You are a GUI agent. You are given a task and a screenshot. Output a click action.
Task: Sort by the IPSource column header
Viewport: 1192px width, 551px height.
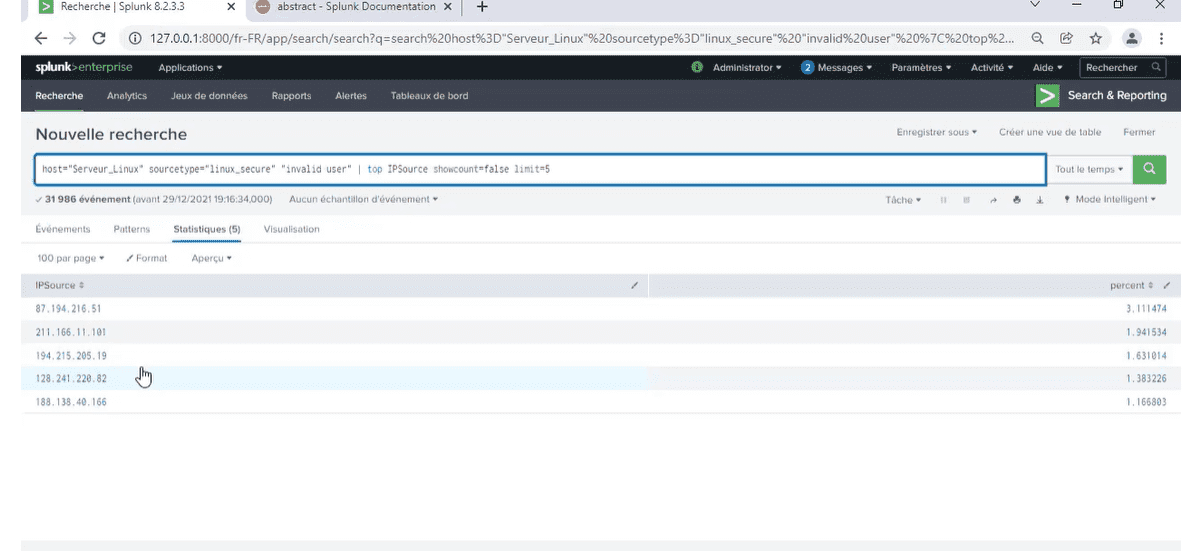[x=59, y=286]
